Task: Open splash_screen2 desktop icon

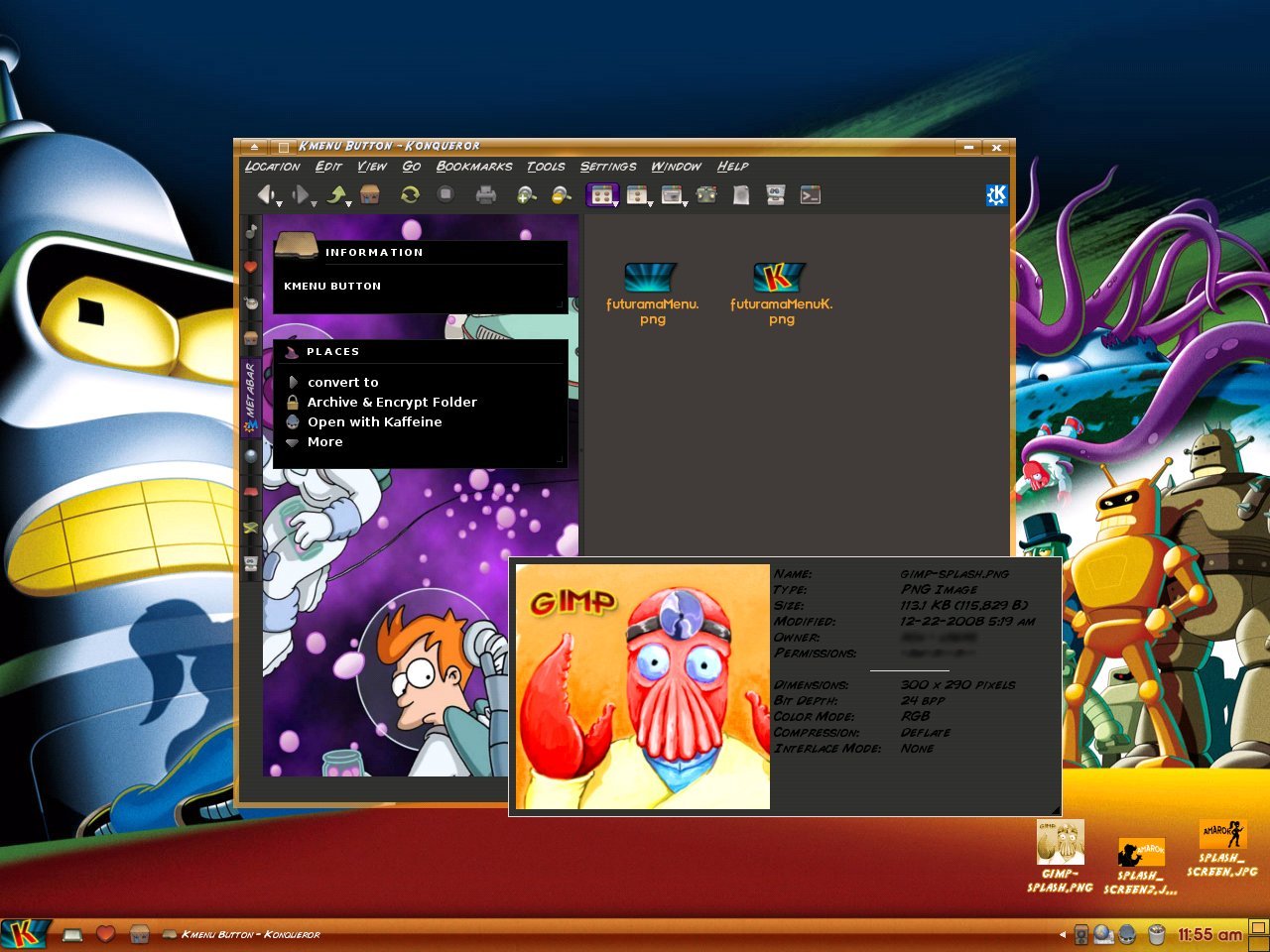Action: [x=1140, y=866]
